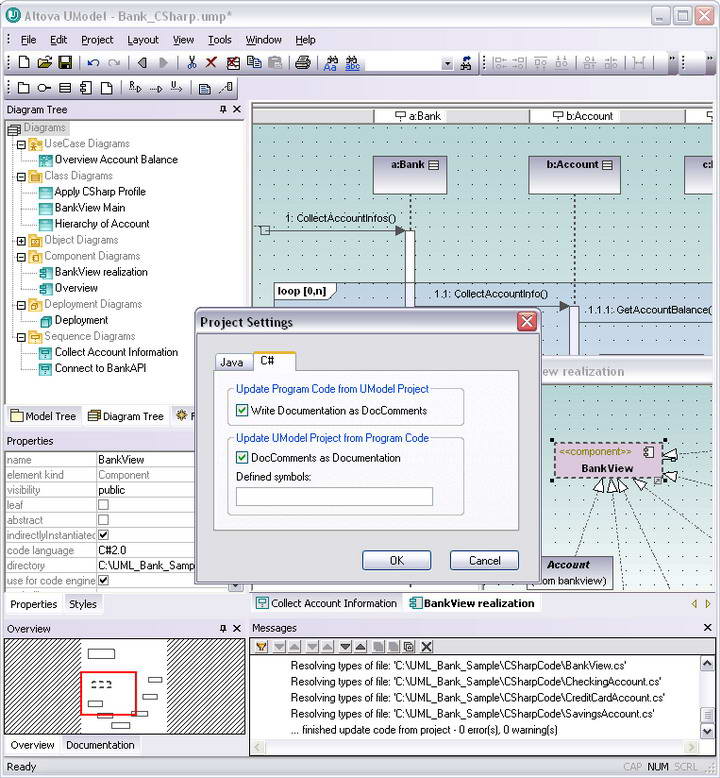
Task: Pin the Diagram Tree panel
Action: click(x=223, y=109)
